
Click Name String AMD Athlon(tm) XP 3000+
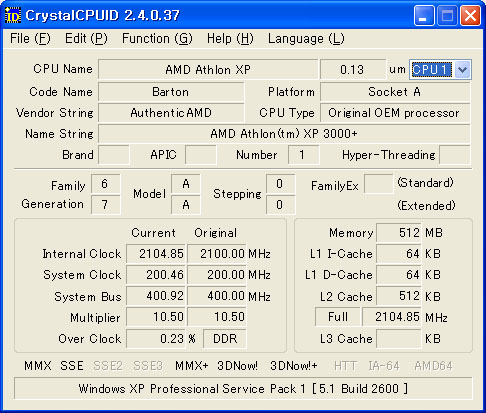(x=284, y=134)
